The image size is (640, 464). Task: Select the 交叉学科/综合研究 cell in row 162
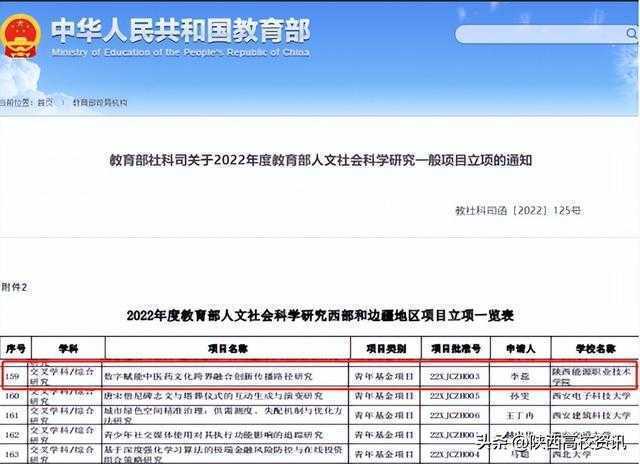tap(62, 435)
